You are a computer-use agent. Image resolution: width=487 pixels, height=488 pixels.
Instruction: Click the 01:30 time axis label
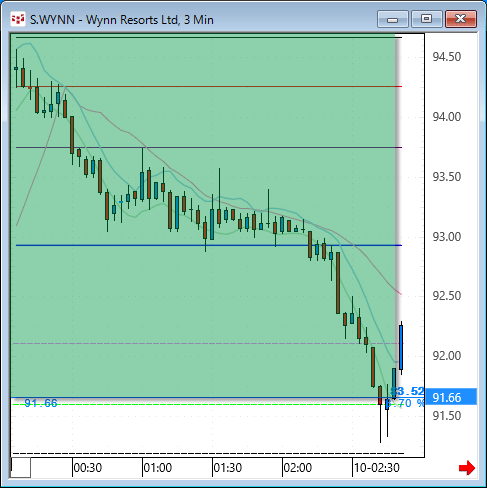(x=228, y=468)
